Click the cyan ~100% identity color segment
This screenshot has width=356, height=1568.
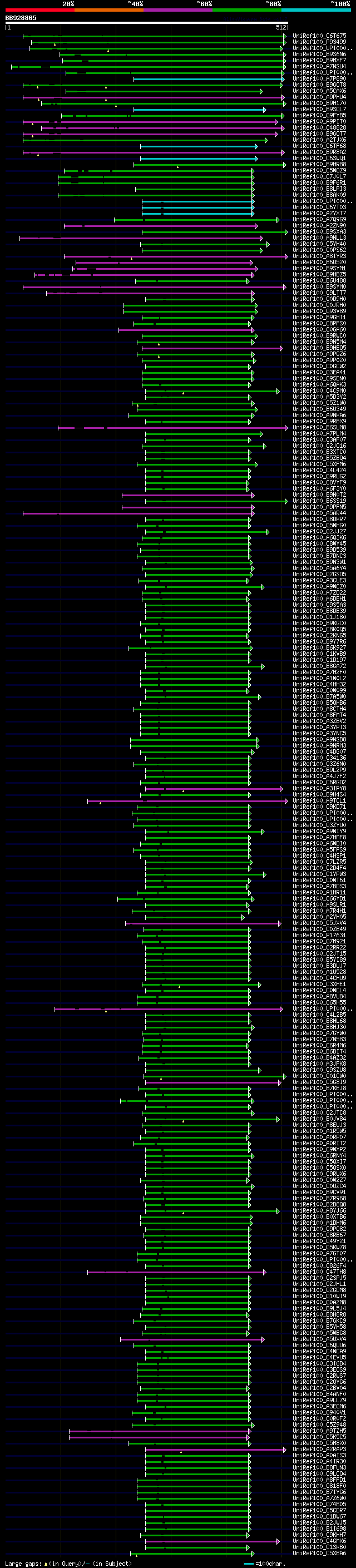point(316,10)
